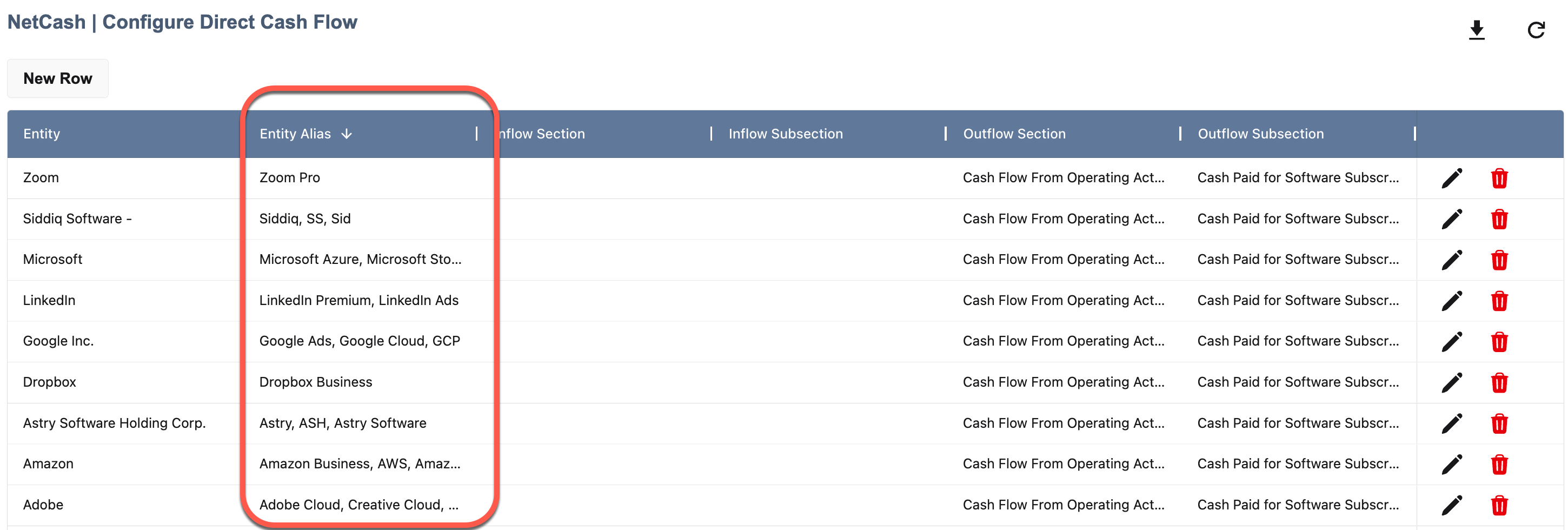The image size is (1568, 530).
Task: Sort by the Outflow Section column header
Action: [1014, 134]
